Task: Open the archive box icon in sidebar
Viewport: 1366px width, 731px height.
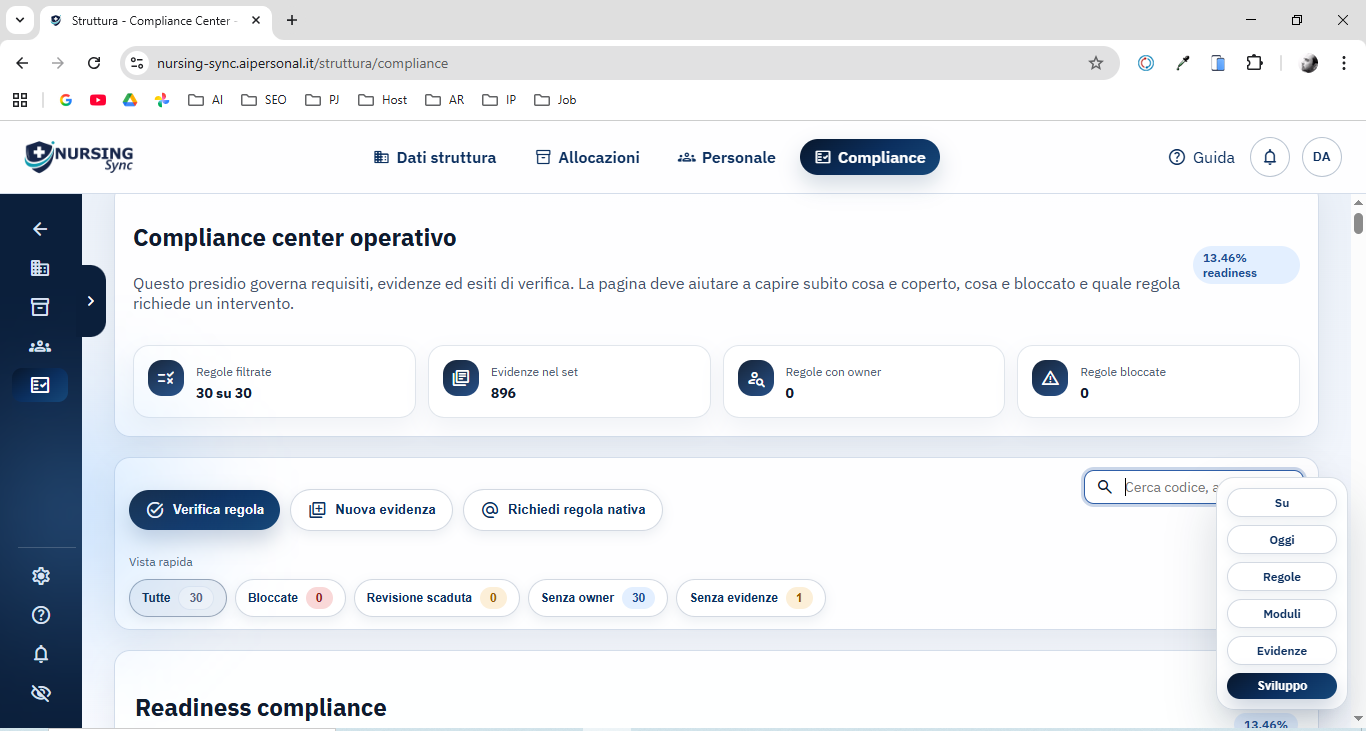Action: tap(40, 307)
